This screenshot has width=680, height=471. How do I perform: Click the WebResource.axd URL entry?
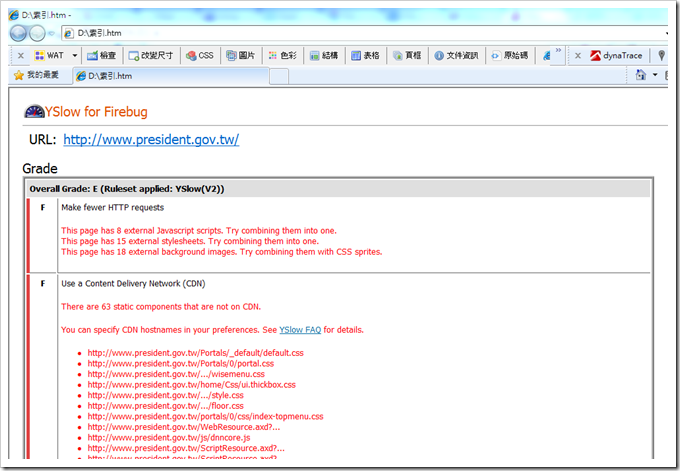pyautogui.click(x=184, y=427)
